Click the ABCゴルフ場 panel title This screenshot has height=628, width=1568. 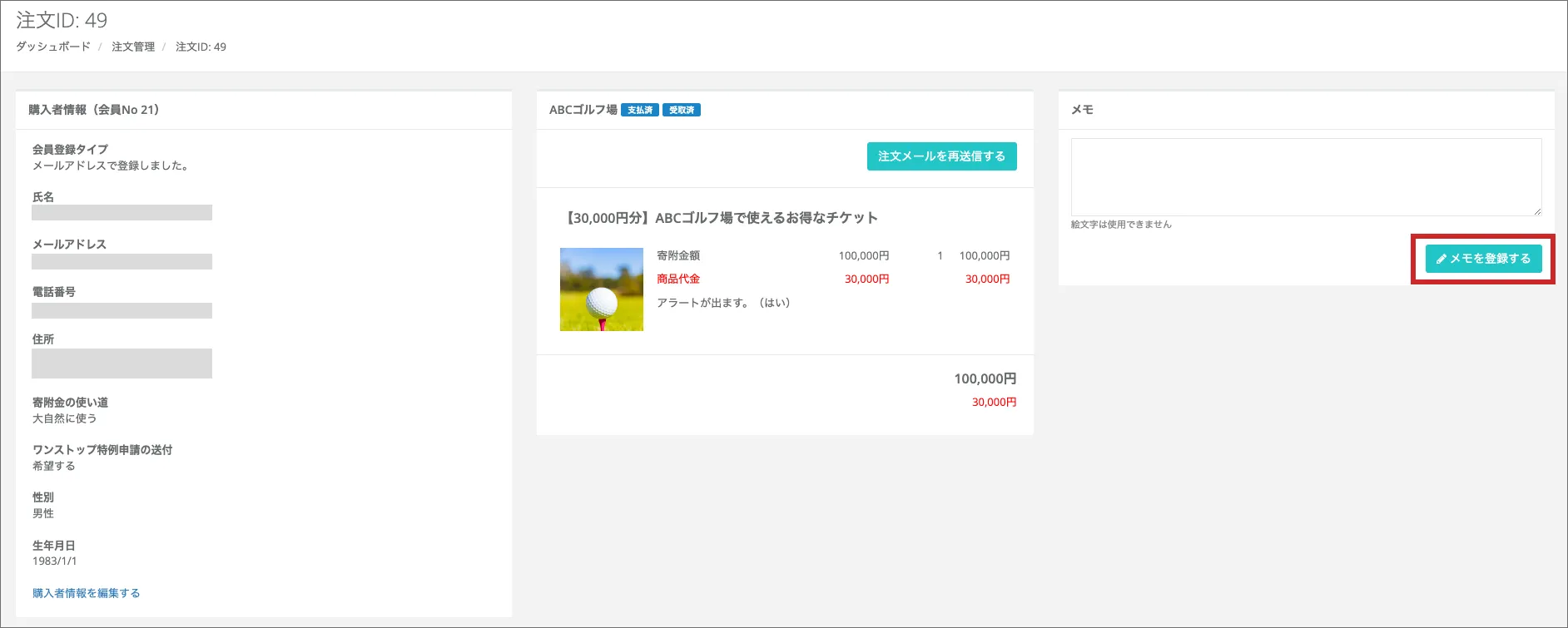[x=583, y=110]
